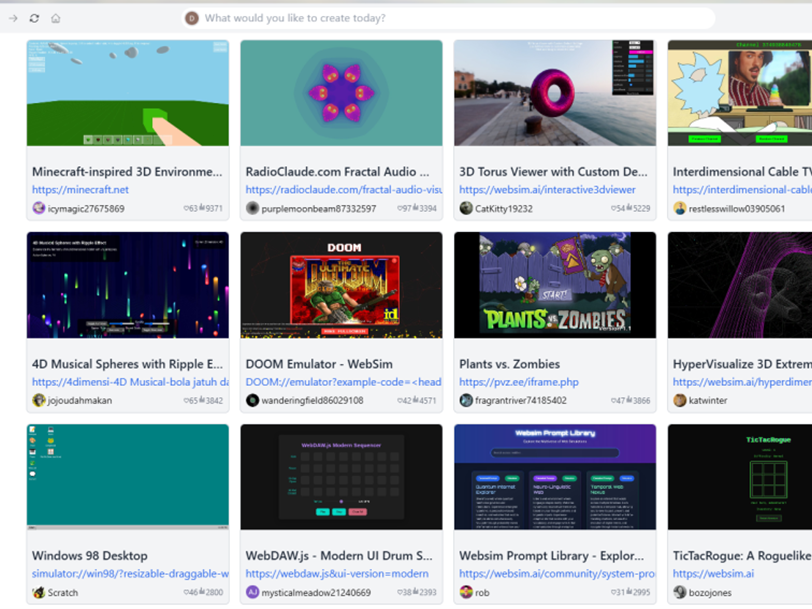Select the 3D Torus Viewer thumbnail

click(555, 93)
